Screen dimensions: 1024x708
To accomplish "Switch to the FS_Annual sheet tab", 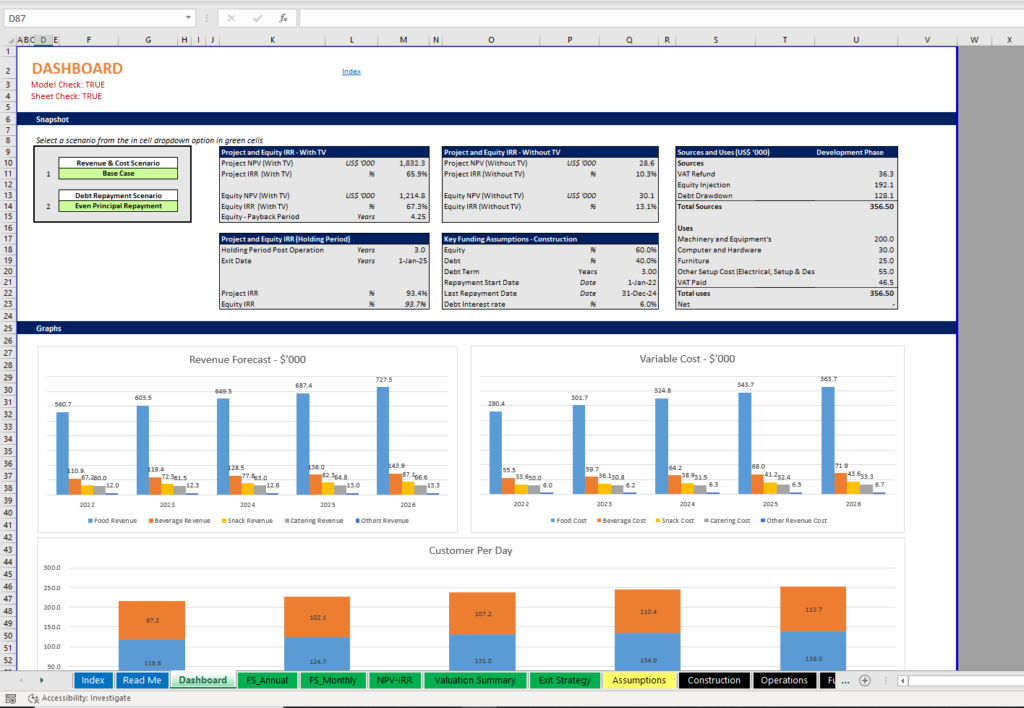I will click(267, 680).
